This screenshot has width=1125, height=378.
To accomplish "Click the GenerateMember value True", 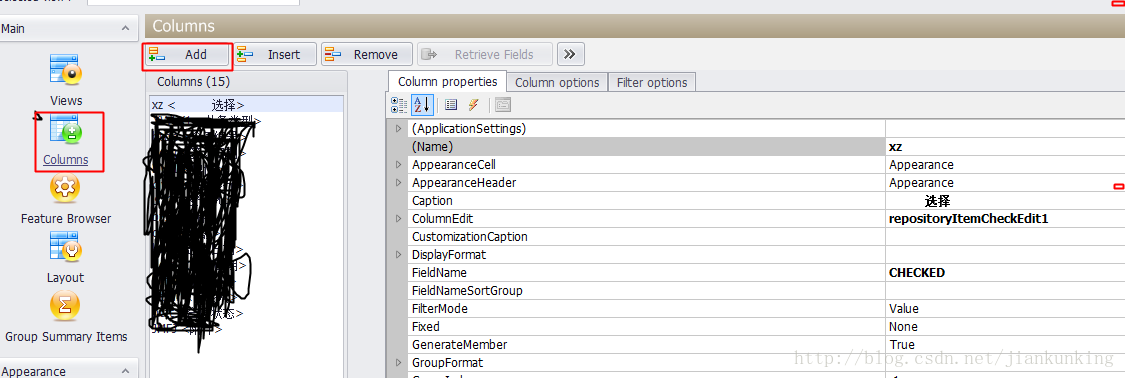I will click(x=1005, y=344).
